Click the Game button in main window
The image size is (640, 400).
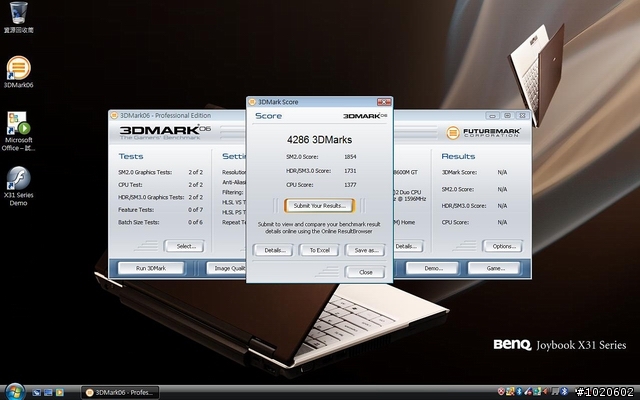[494, 268]
